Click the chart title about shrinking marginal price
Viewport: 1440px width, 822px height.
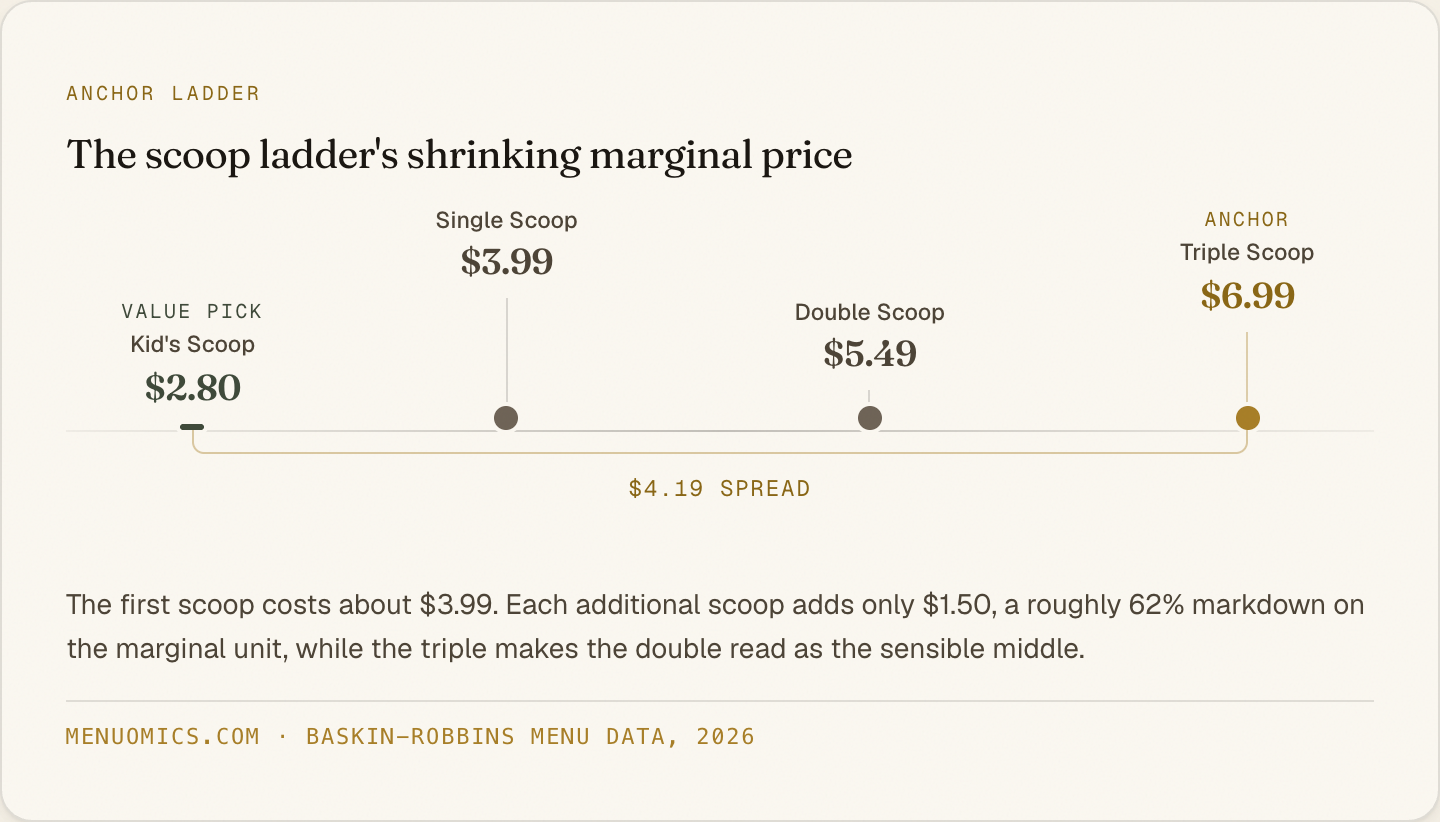coord(459,156)
